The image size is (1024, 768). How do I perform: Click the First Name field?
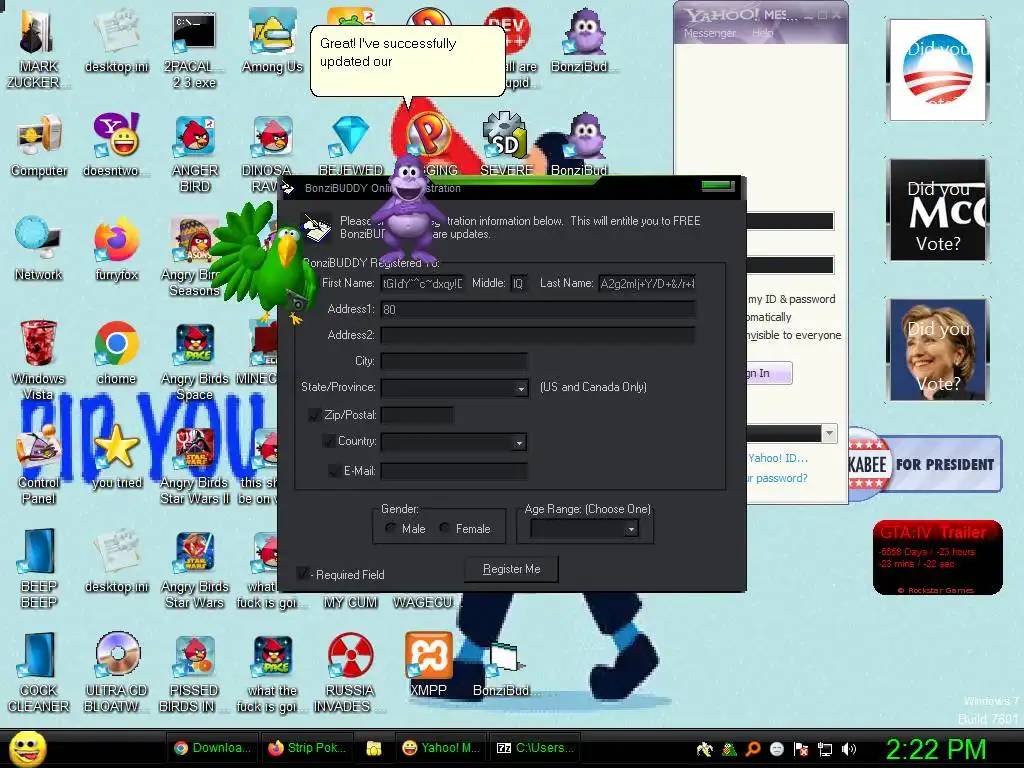[423, 283]
